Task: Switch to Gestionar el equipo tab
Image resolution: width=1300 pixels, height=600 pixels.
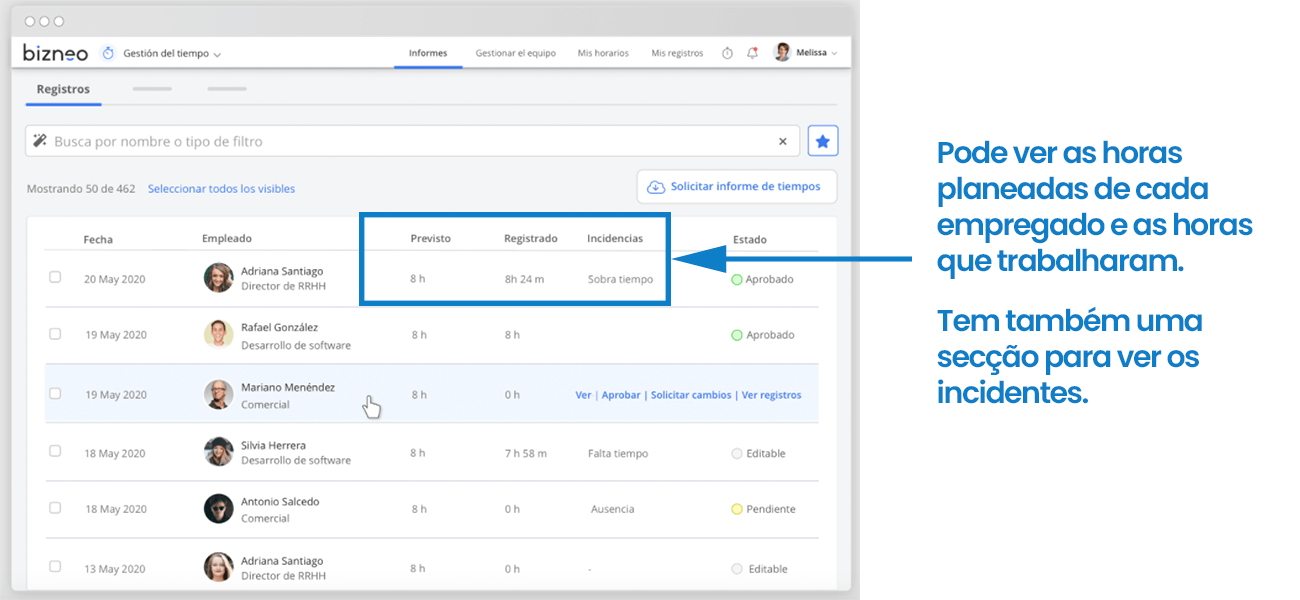Action: [515, 53]
